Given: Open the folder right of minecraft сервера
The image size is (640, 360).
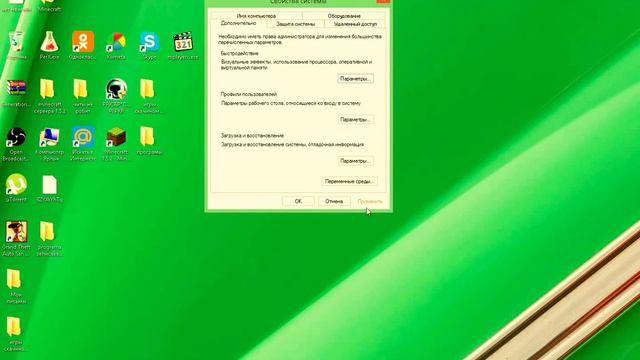Looking at the screenshot, I should point(80,89).
